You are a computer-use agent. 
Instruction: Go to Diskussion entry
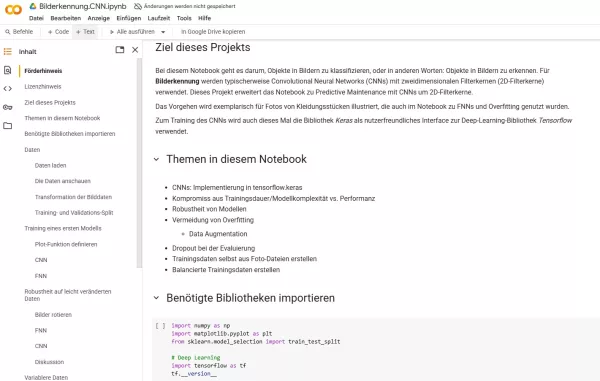click(x=49, y=362)
